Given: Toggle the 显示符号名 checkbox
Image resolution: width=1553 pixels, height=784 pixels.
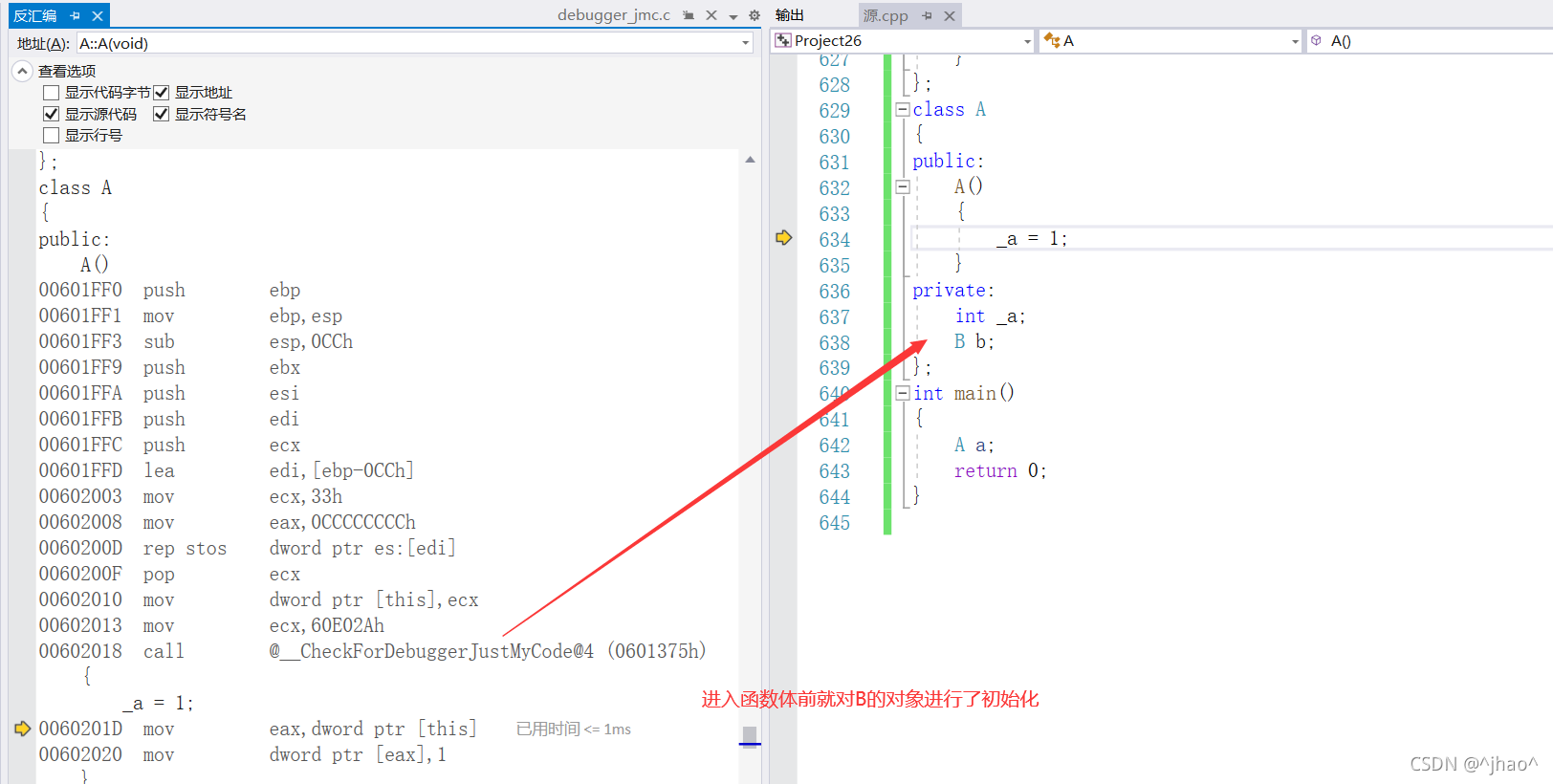Looking at the screenshot, I should (162, 114).
